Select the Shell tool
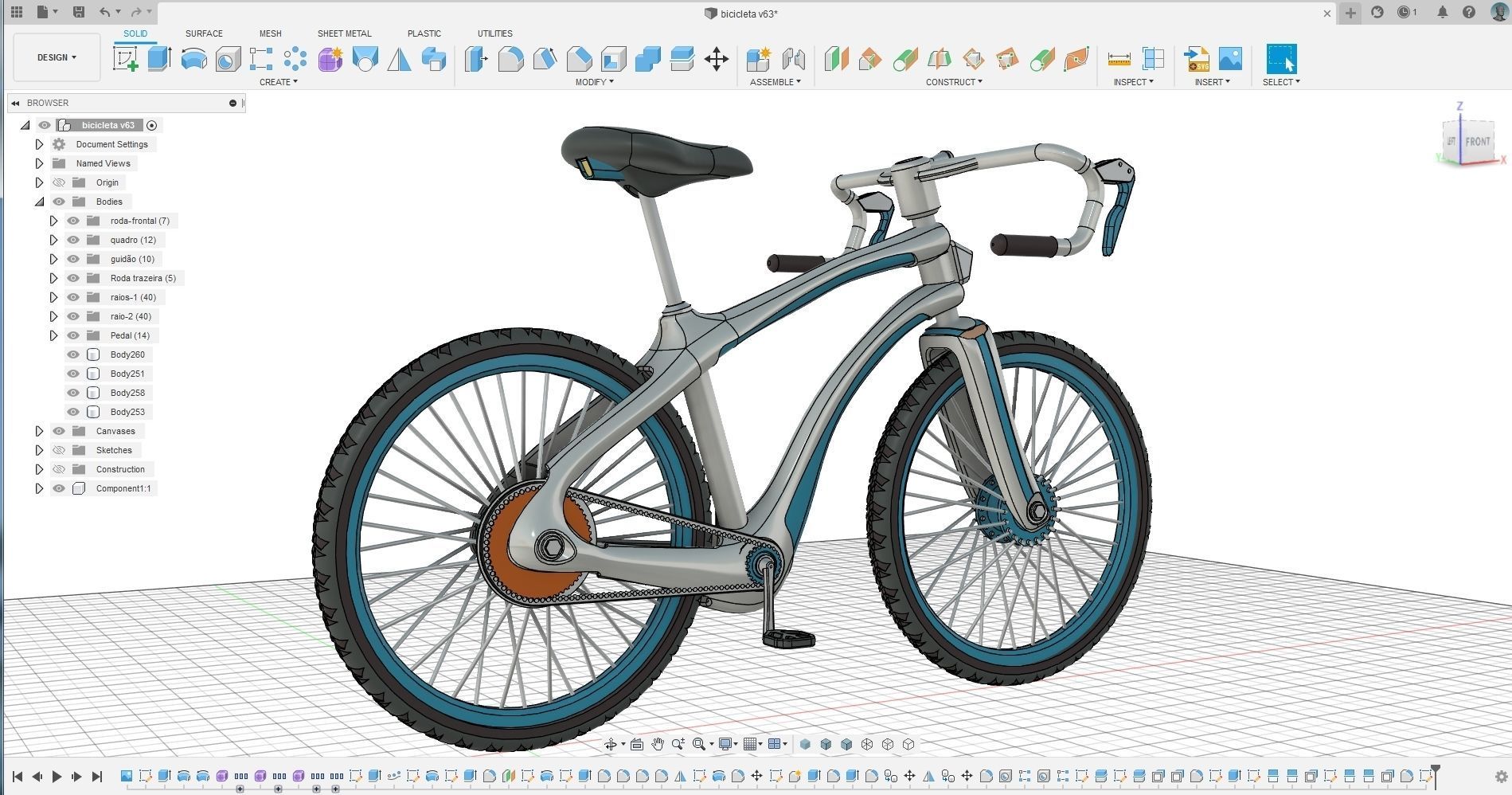This screenshot has width=1512, height=795. pyautogui.click(x=613, y=59)
